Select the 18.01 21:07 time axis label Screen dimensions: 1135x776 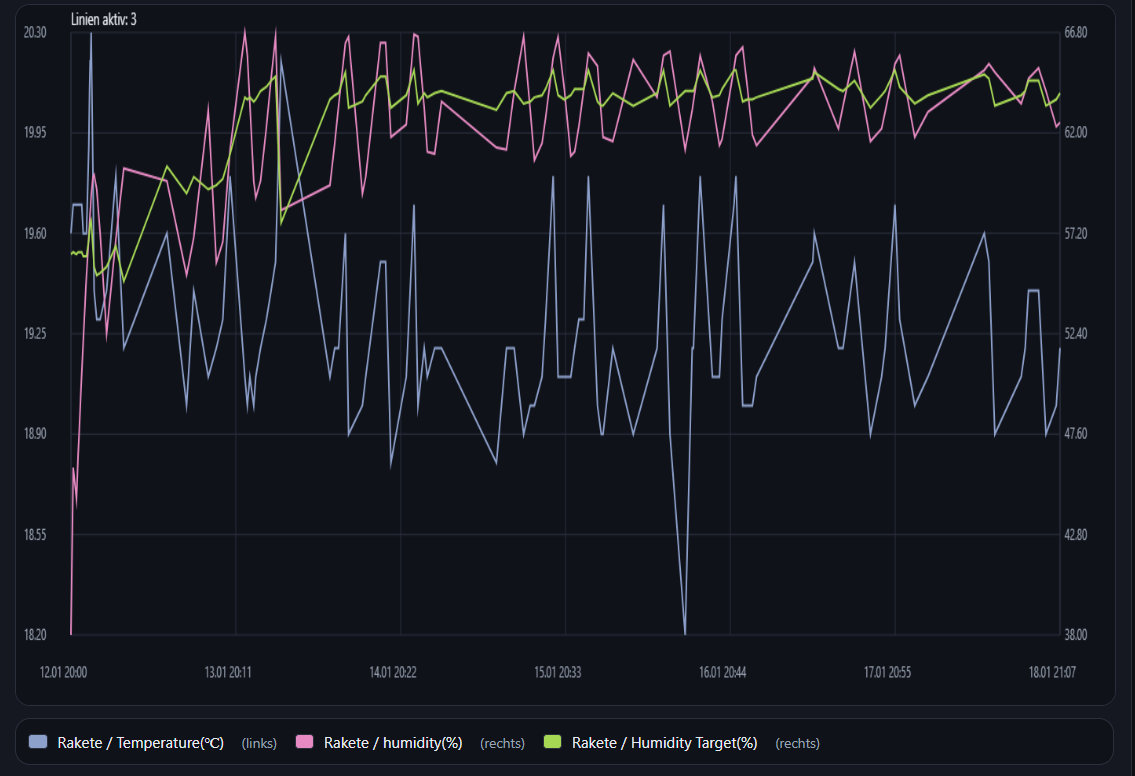point(1052,672)
